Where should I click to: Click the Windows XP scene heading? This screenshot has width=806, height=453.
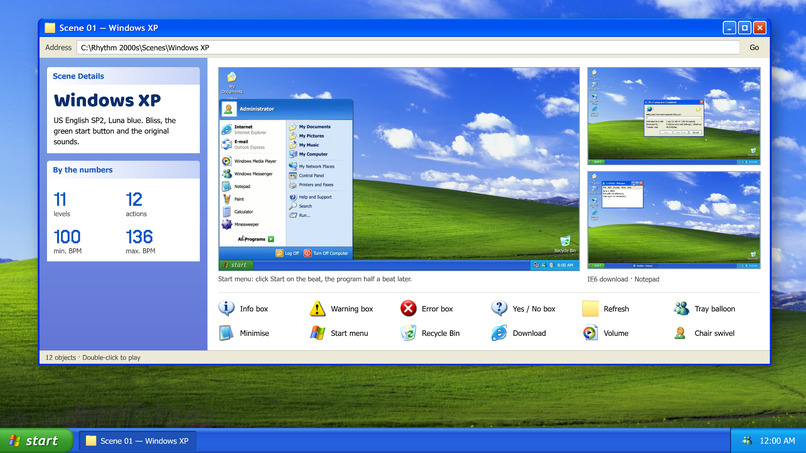(107, 100)
